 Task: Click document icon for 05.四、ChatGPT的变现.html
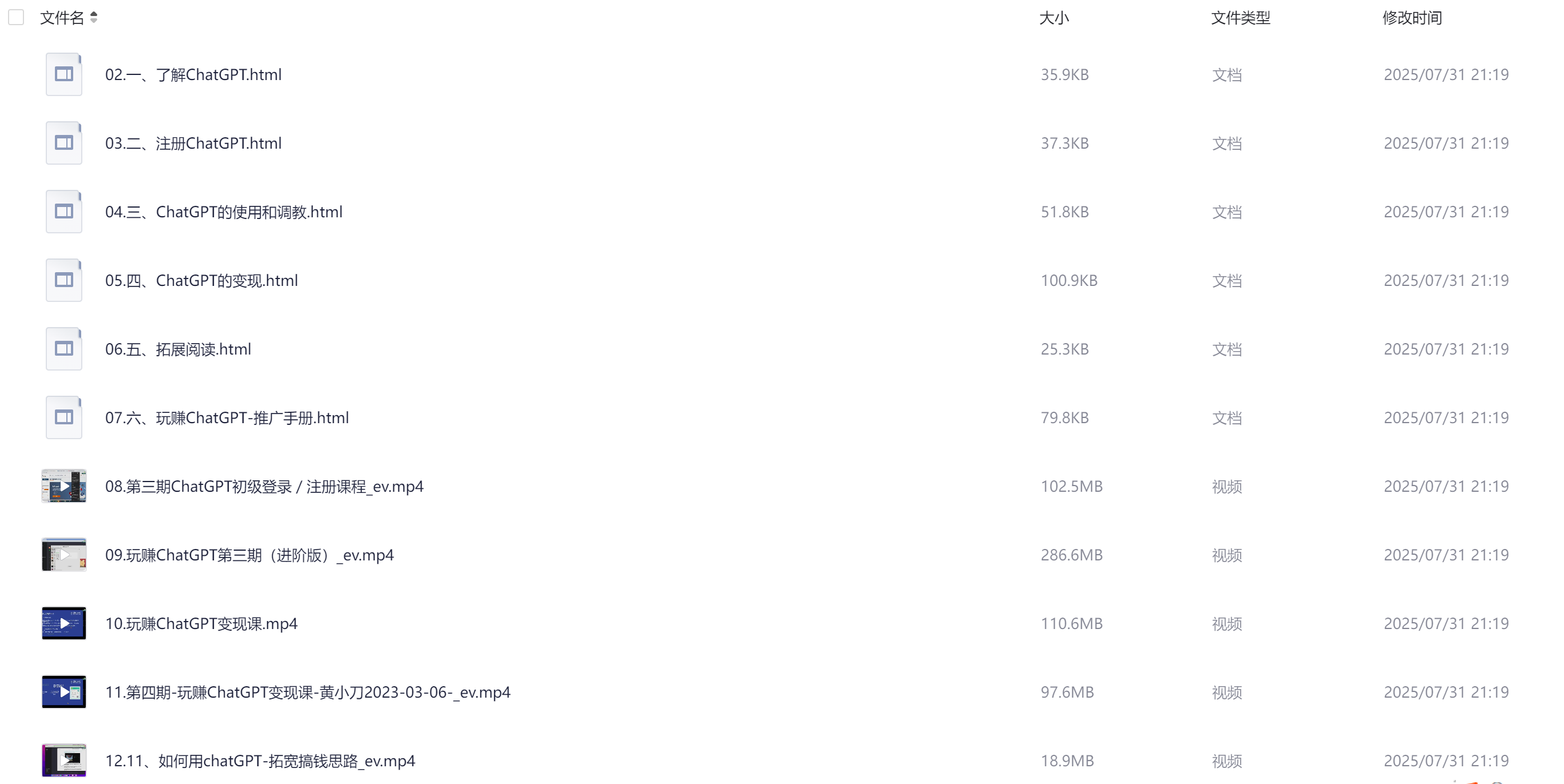[63, 280]
